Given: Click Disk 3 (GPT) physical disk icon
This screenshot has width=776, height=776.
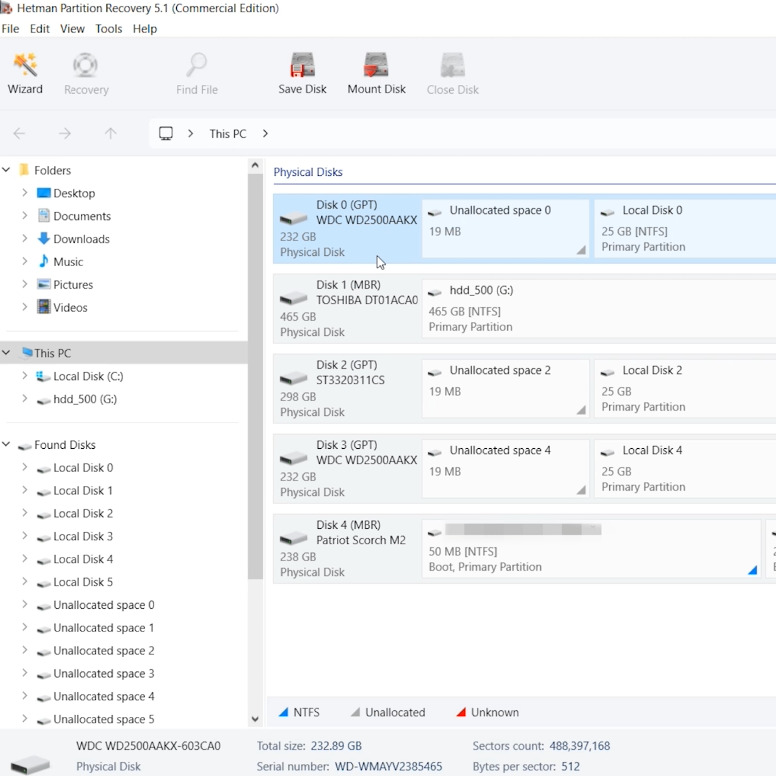Looking at the screenshot, I should click(x=293, y=458).
